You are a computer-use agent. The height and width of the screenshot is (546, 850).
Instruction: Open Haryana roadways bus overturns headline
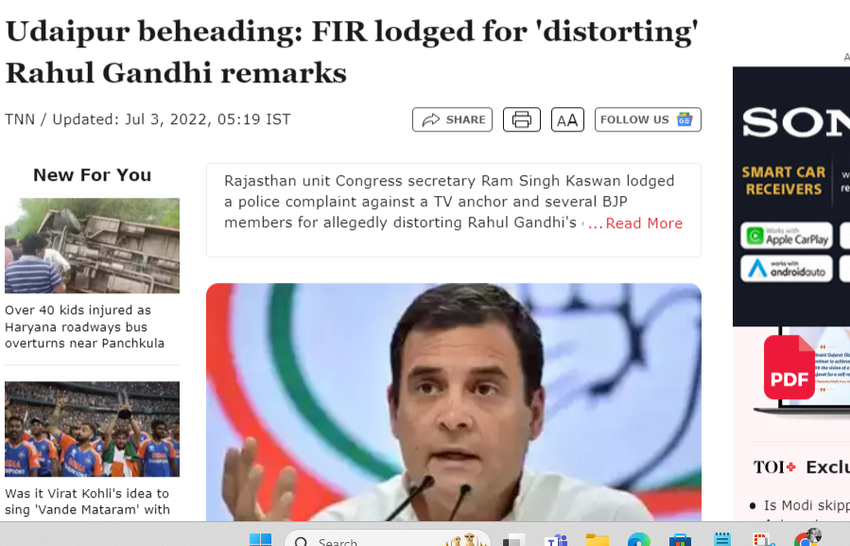coord(85,327)
